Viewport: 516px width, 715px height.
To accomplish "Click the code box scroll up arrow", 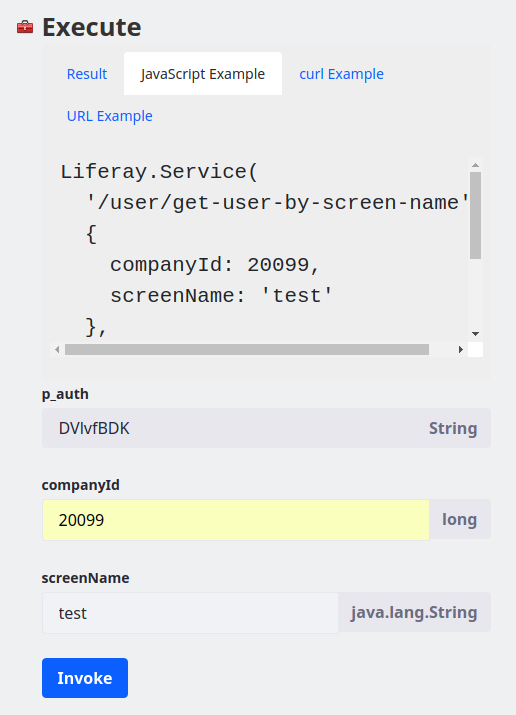I will [x=475, y=165].
